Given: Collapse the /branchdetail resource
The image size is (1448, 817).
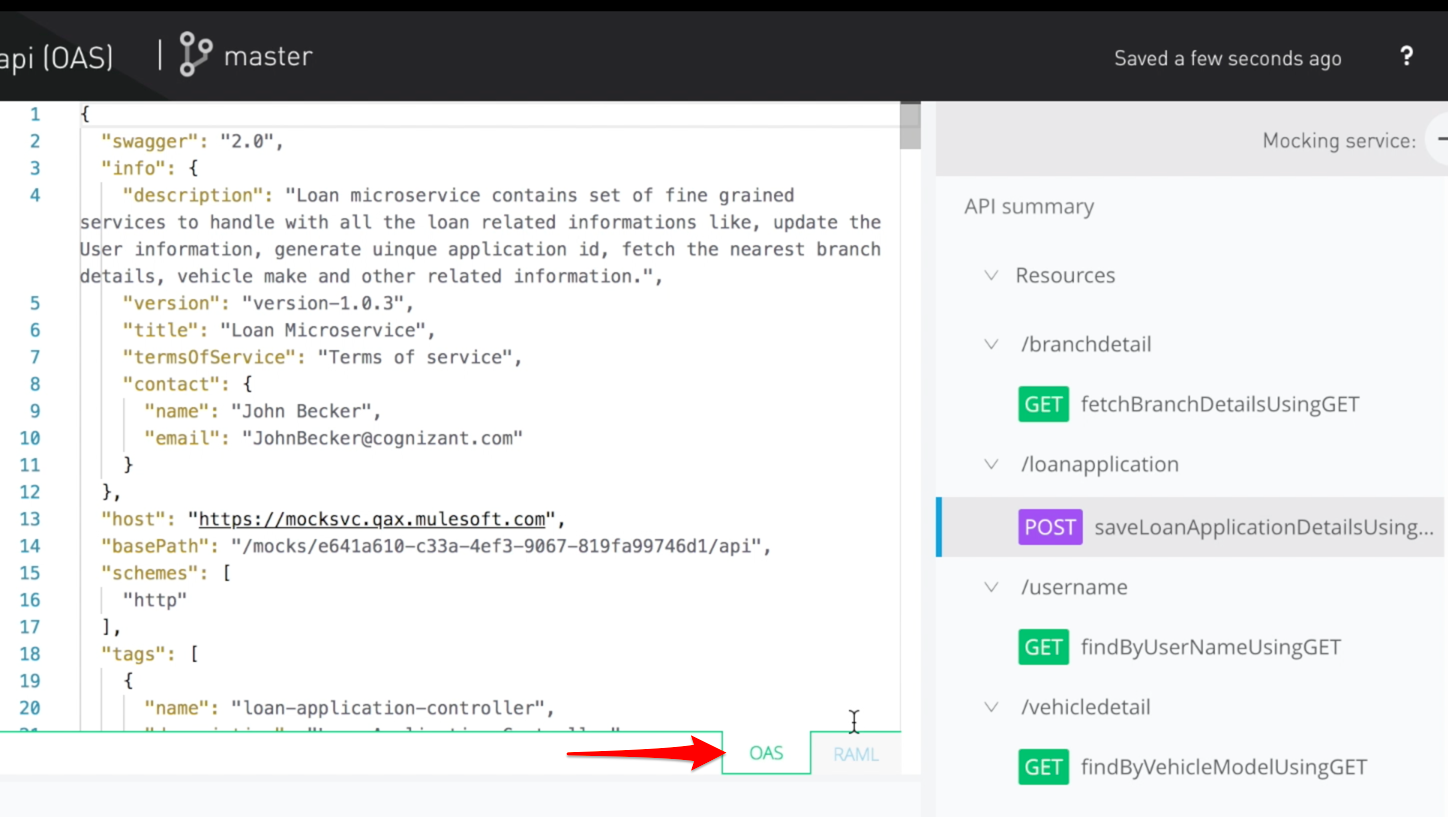Looking at the screenshot, I should pos(990,344).
